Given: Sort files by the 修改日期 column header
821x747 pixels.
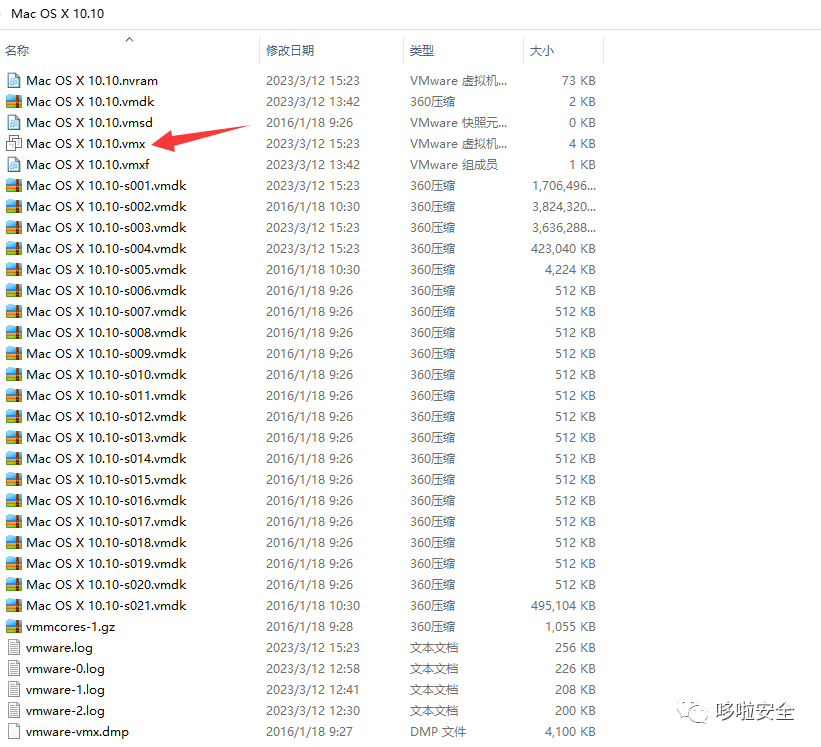Looking at the screenshot, I should coord(290,51).
